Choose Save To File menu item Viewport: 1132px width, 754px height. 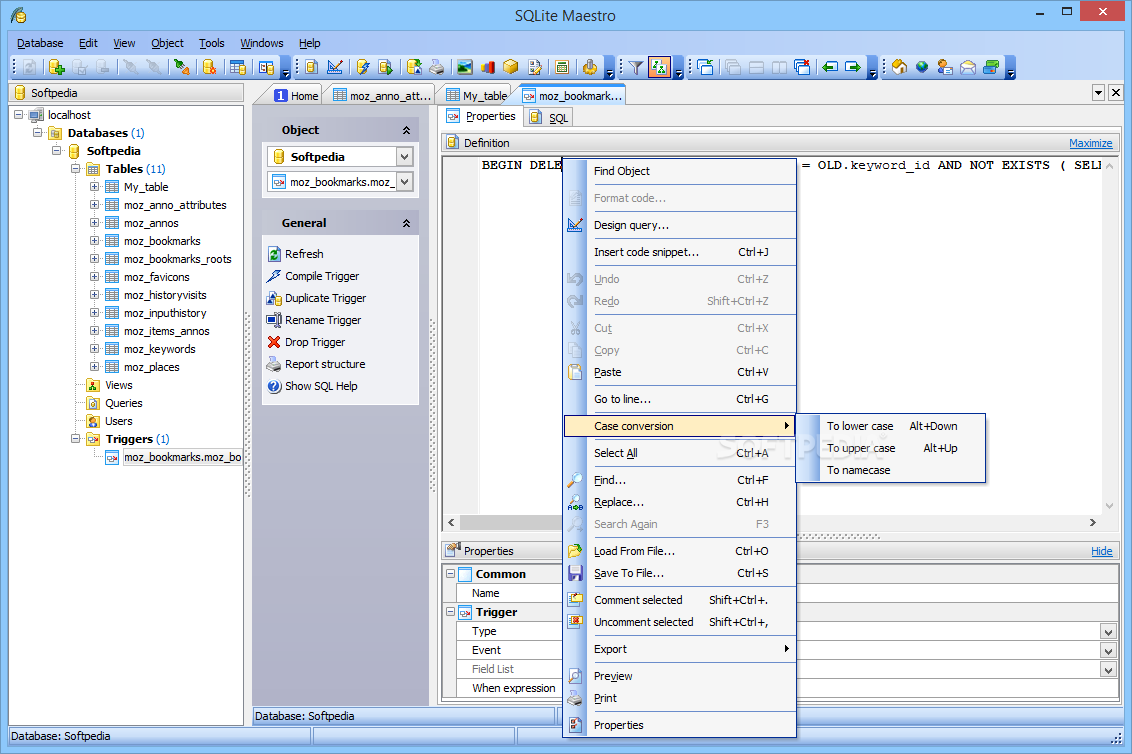tap(680, 573)
